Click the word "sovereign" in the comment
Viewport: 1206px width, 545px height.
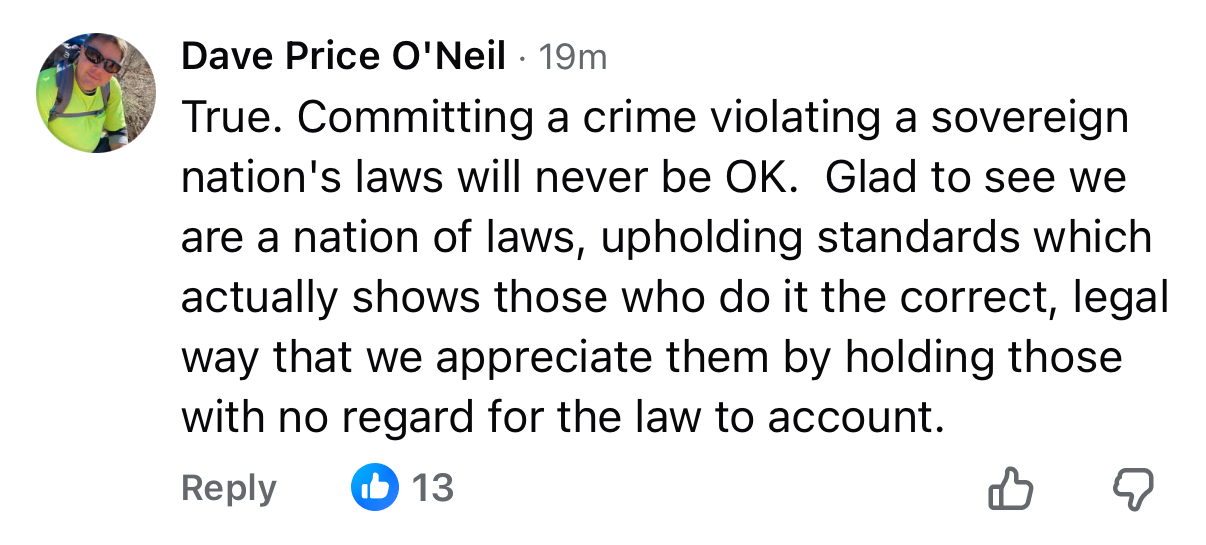point(1029,118)
